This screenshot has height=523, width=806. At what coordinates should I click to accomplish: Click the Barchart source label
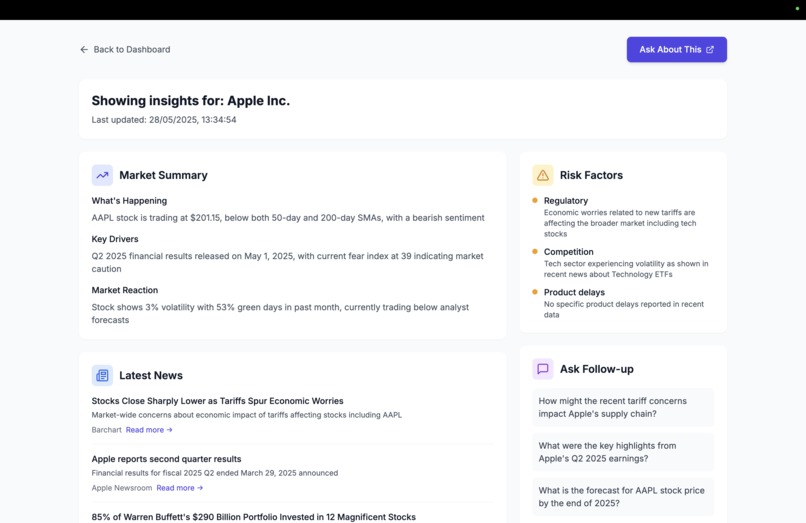point(106,430)
